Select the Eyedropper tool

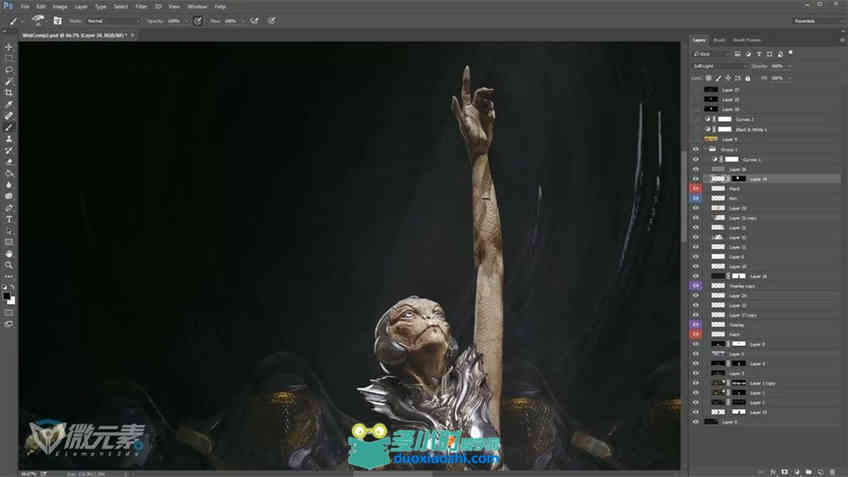click(x=9, y=104)
